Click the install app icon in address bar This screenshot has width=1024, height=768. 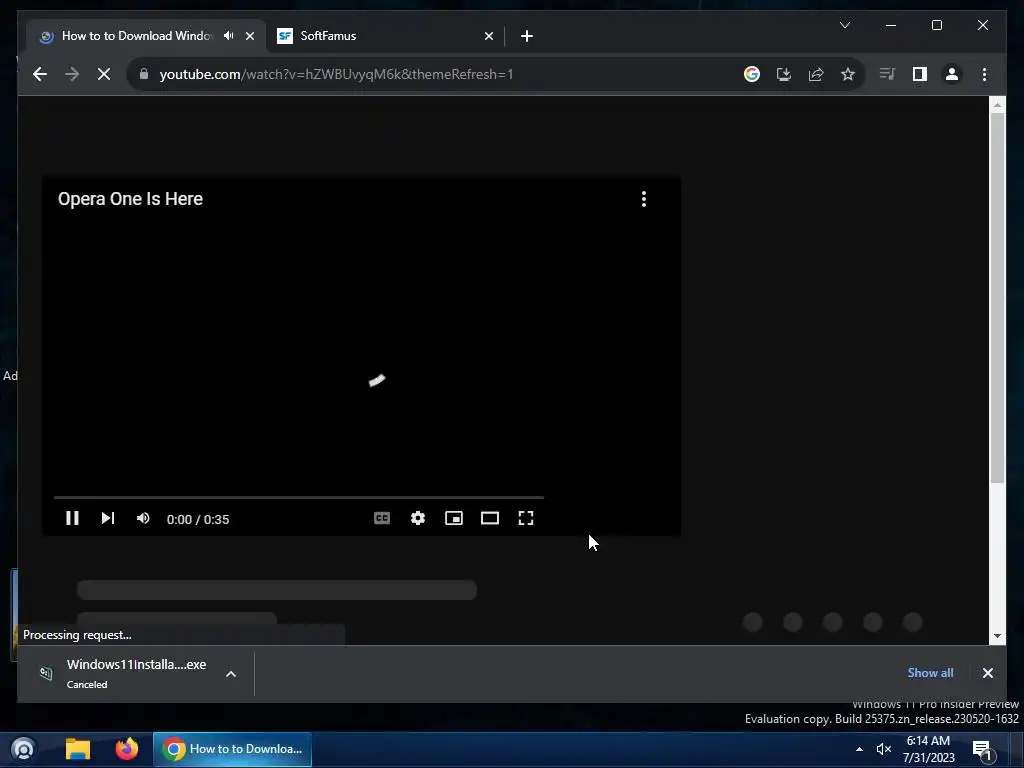click(x=784, y=74)
